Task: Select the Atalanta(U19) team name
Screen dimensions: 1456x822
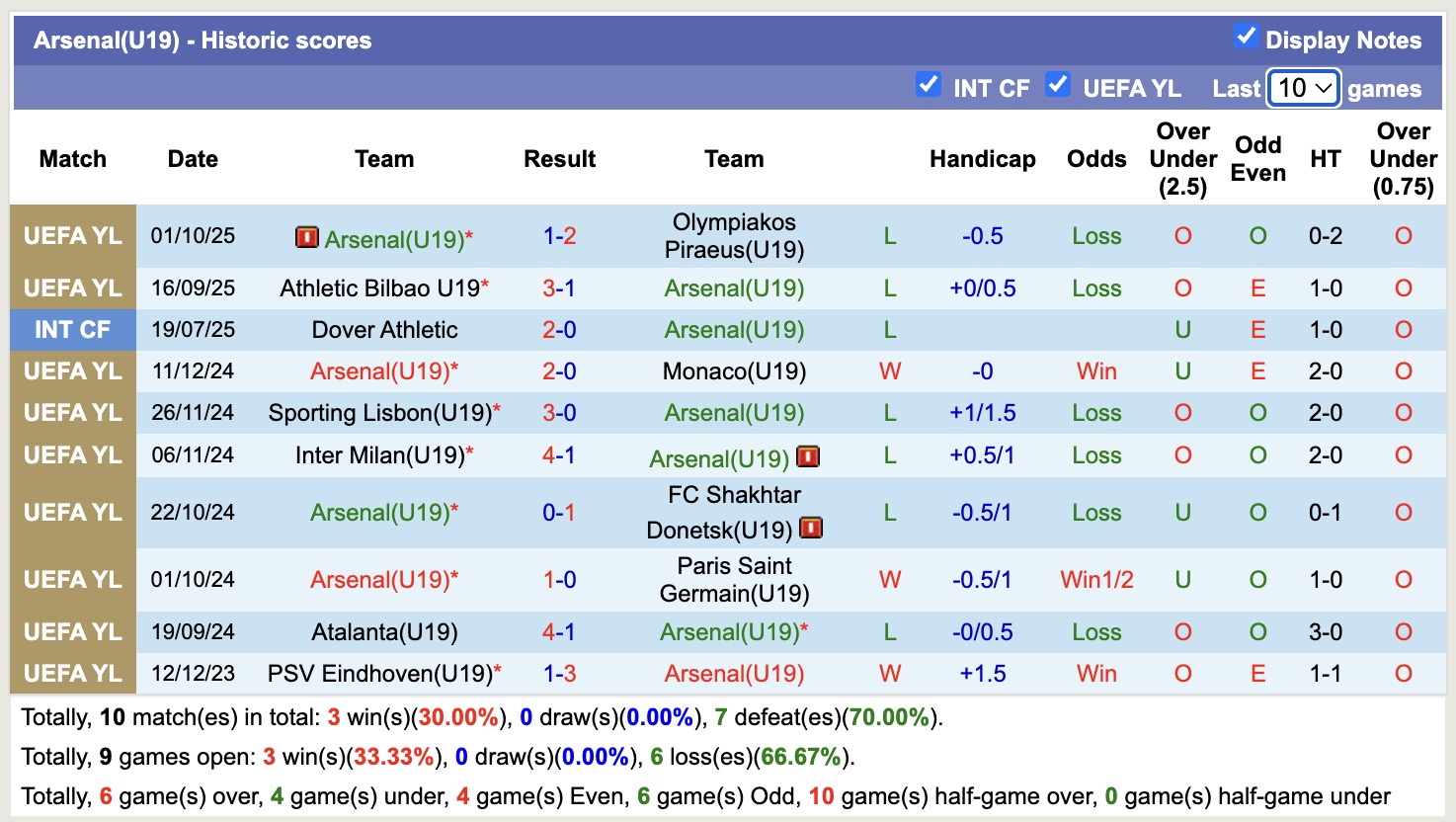Action: pyautogui.click(x=384, y=632)
